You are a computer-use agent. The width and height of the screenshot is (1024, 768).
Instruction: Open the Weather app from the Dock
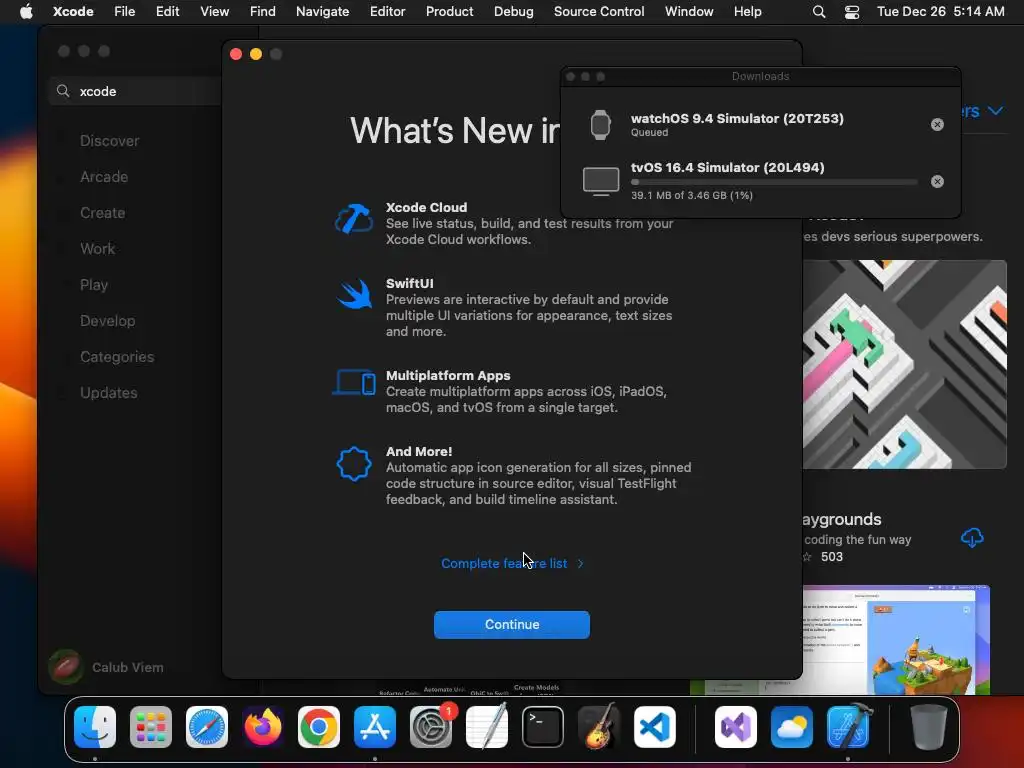(x=792, y=727)
